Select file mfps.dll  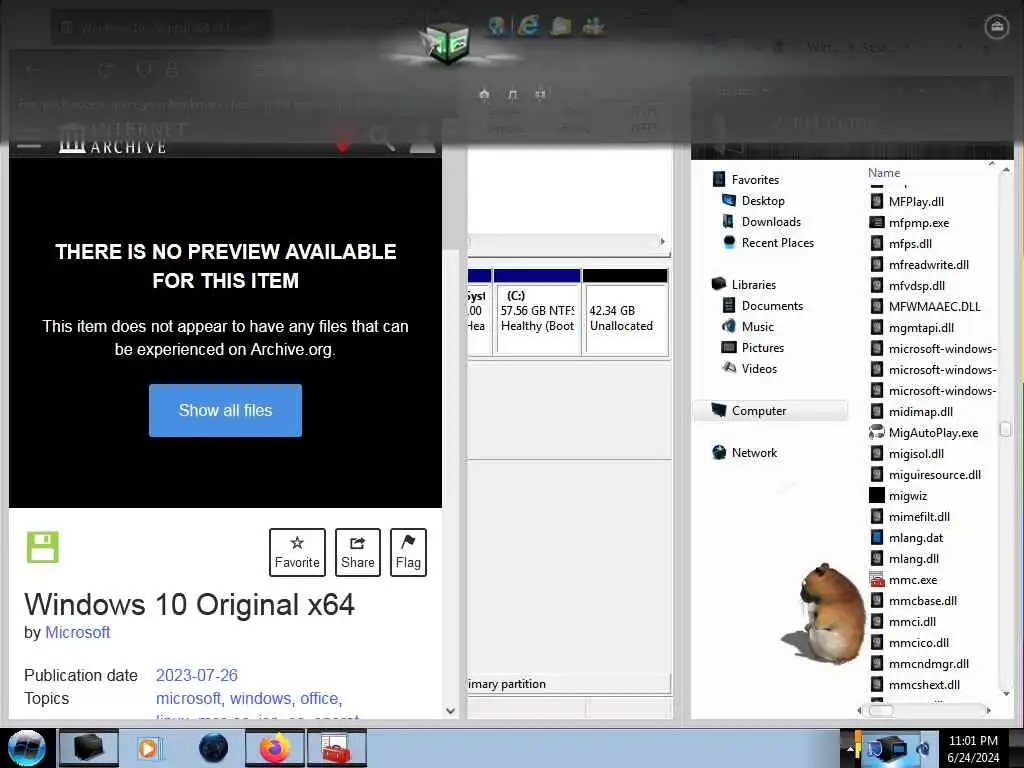pyautogui.click(x=910, y=244)
